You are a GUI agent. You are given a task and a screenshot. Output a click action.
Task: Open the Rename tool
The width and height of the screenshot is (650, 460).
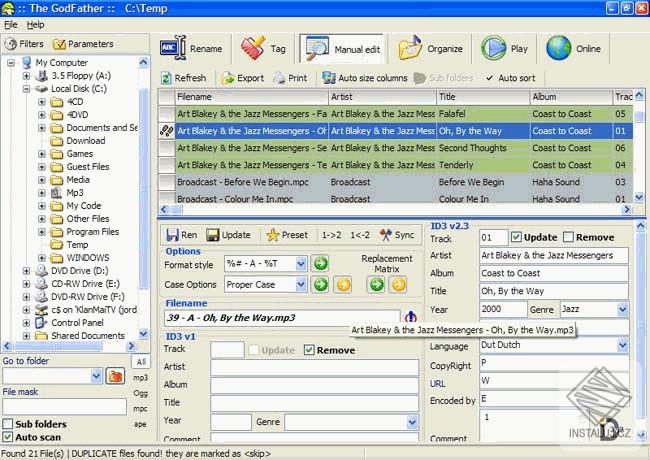[192, 48]
